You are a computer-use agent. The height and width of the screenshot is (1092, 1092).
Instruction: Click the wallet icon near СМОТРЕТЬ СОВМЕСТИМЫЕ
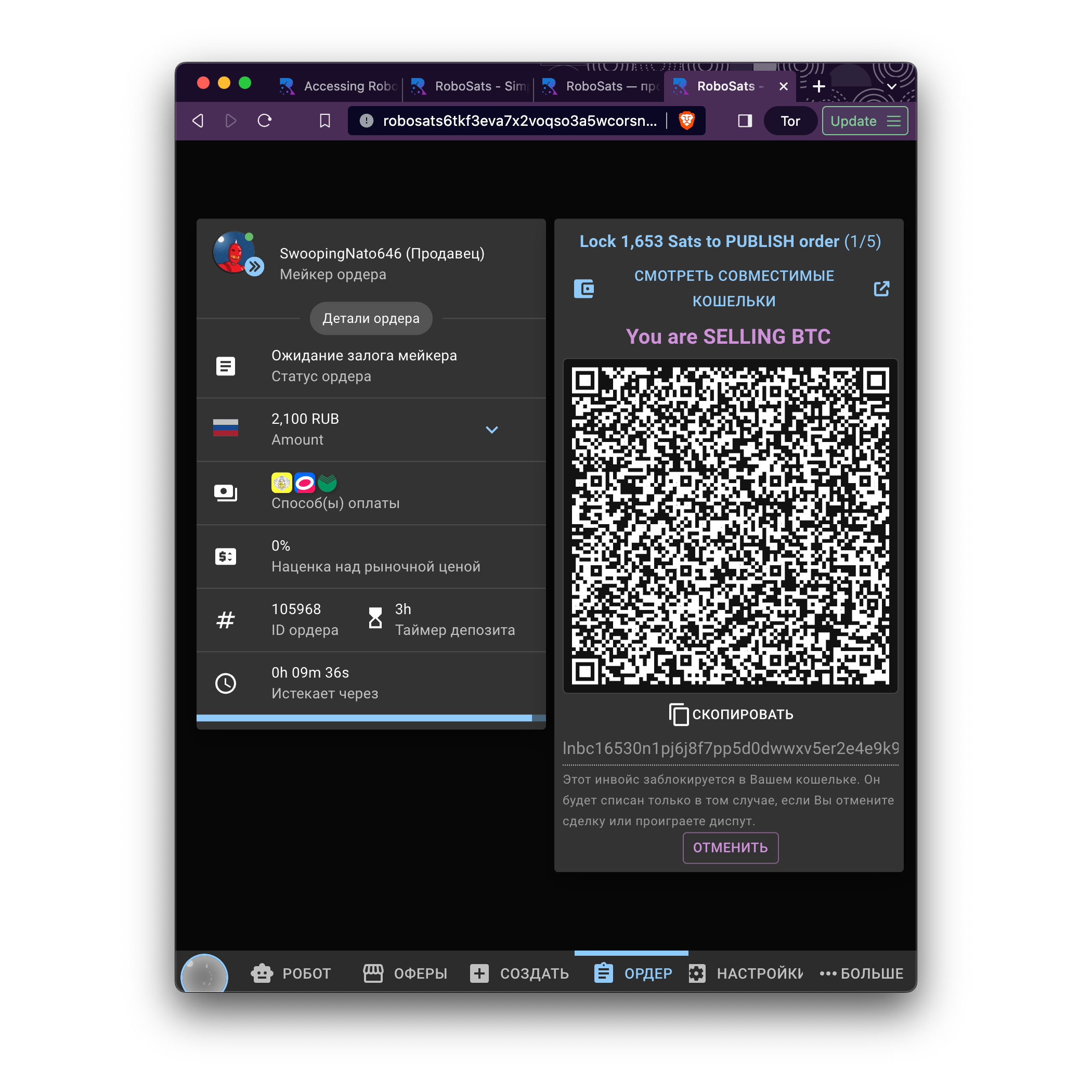point(584,289)
